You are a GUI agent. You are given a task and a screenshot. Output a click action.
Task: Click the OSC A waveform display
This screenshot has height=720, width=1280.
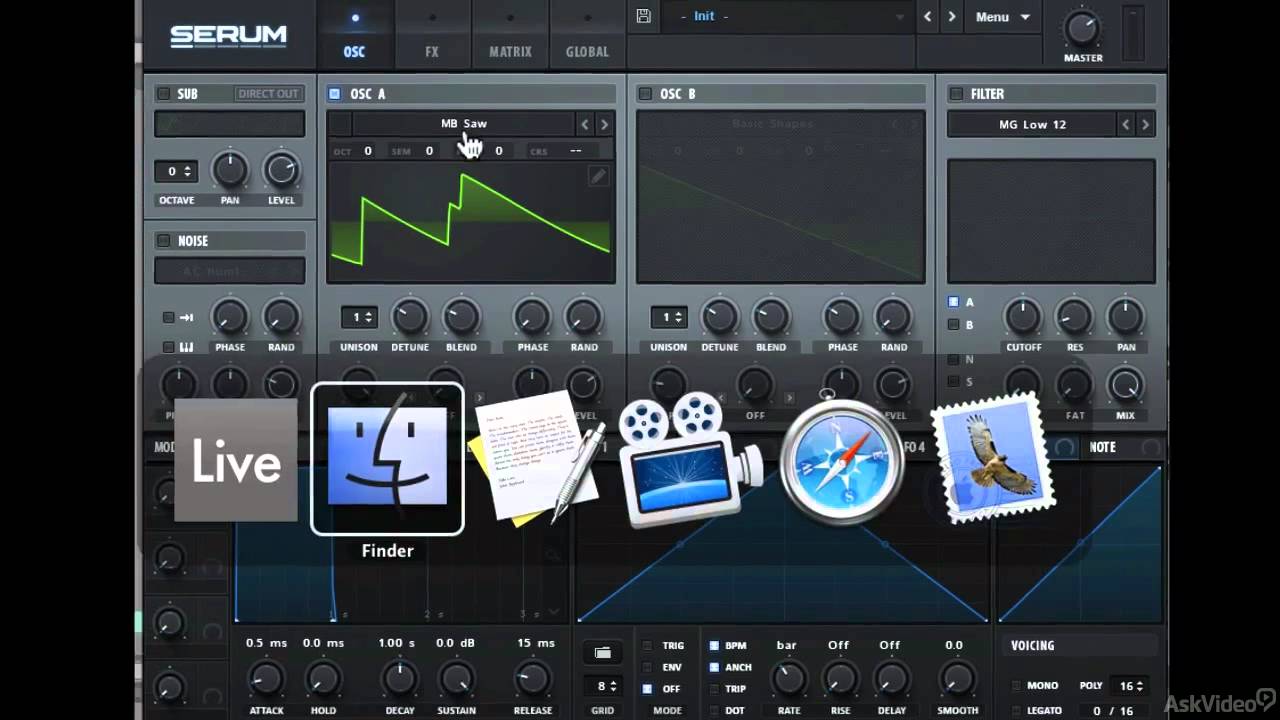[470, 223]
